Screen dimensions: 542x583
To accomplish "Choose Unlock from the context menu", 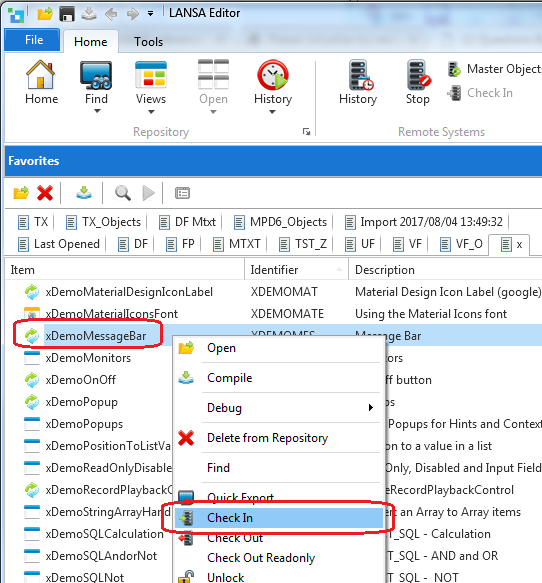I will click(279, 577).
